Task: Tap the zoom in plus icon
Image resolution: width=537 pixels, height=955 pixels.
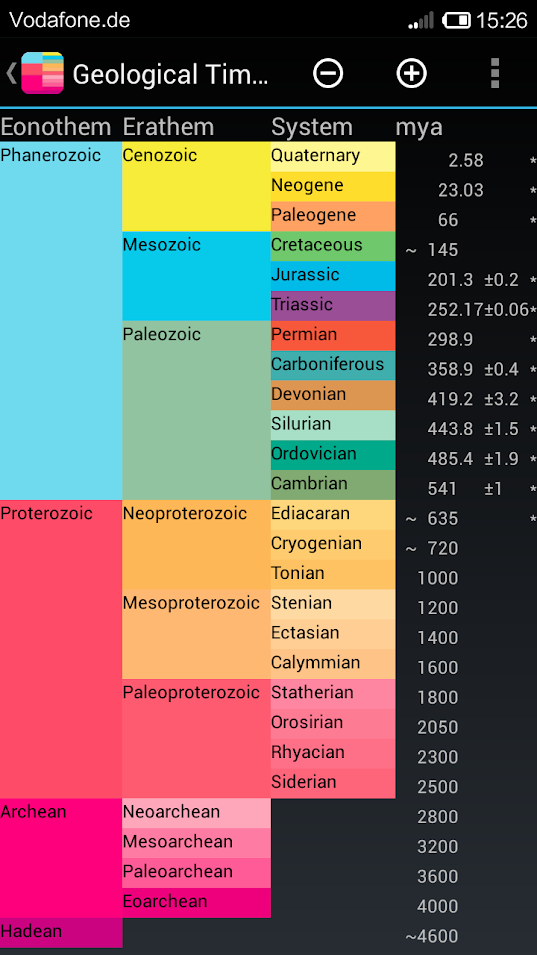Action: pos(412,74)
